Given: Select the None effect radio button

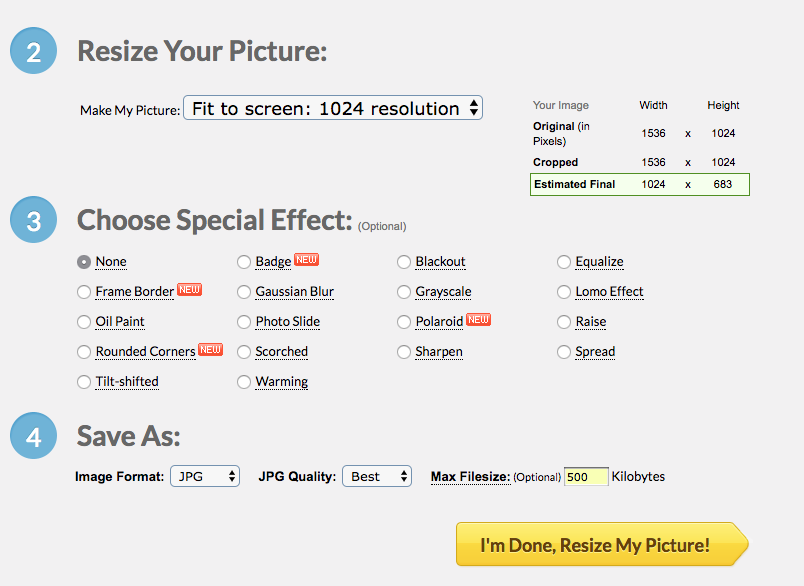Looking at the screenshot, I should (x=84, y=262).
